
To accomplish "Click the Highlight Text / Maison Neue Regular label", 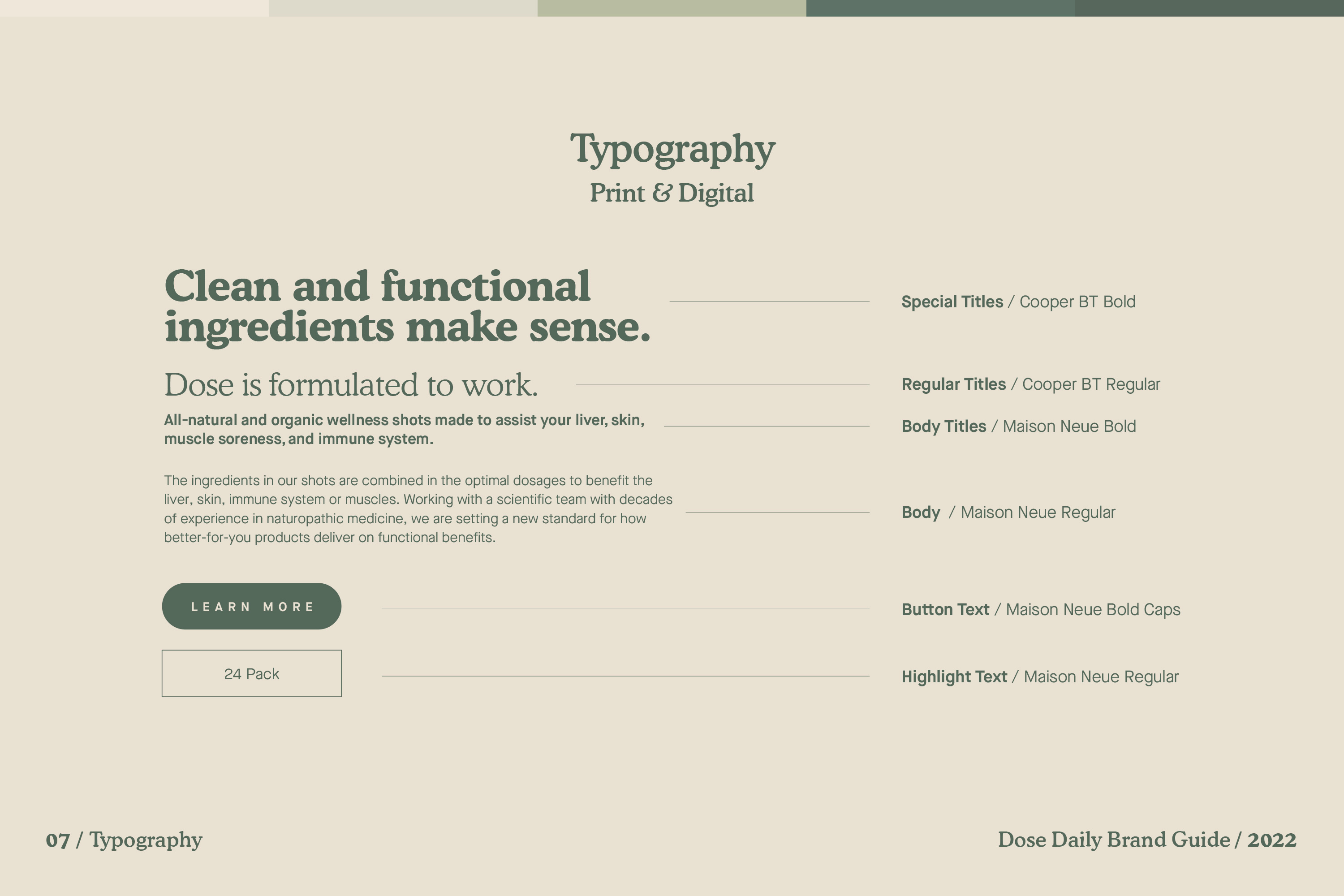I will (1039, 676).
